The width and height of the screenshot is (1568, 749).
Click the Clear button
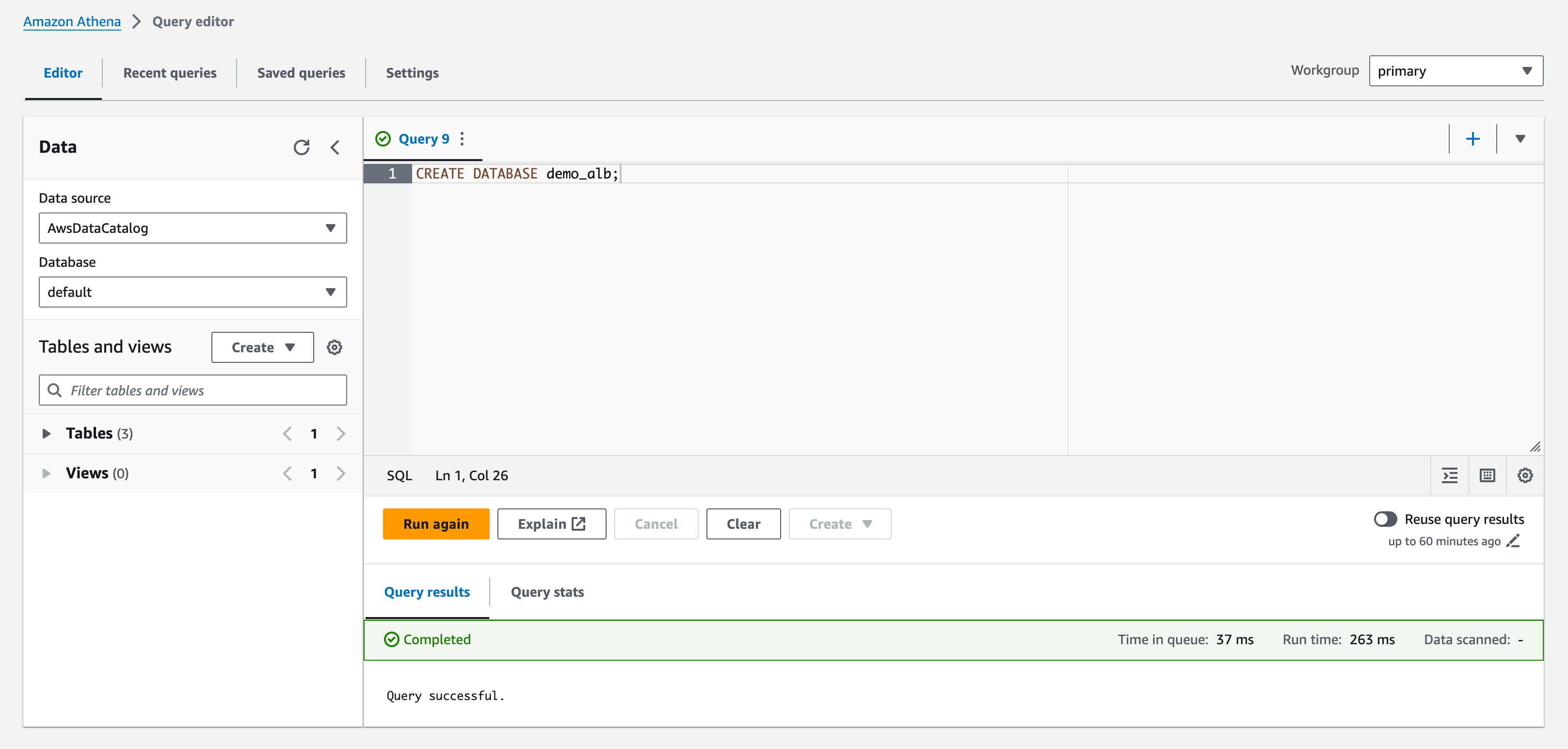[x=743, y=524]
